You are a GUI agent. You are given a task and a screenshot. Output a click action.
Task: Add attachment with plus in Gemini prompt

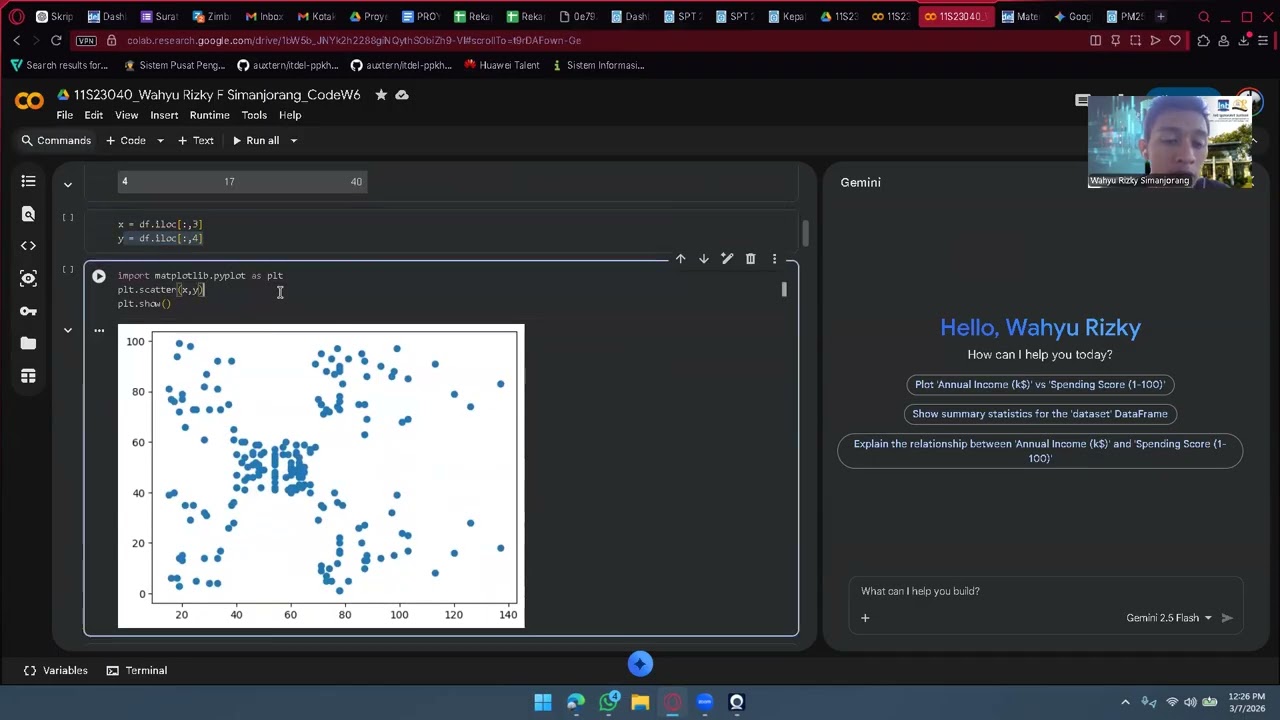[865, 618]
